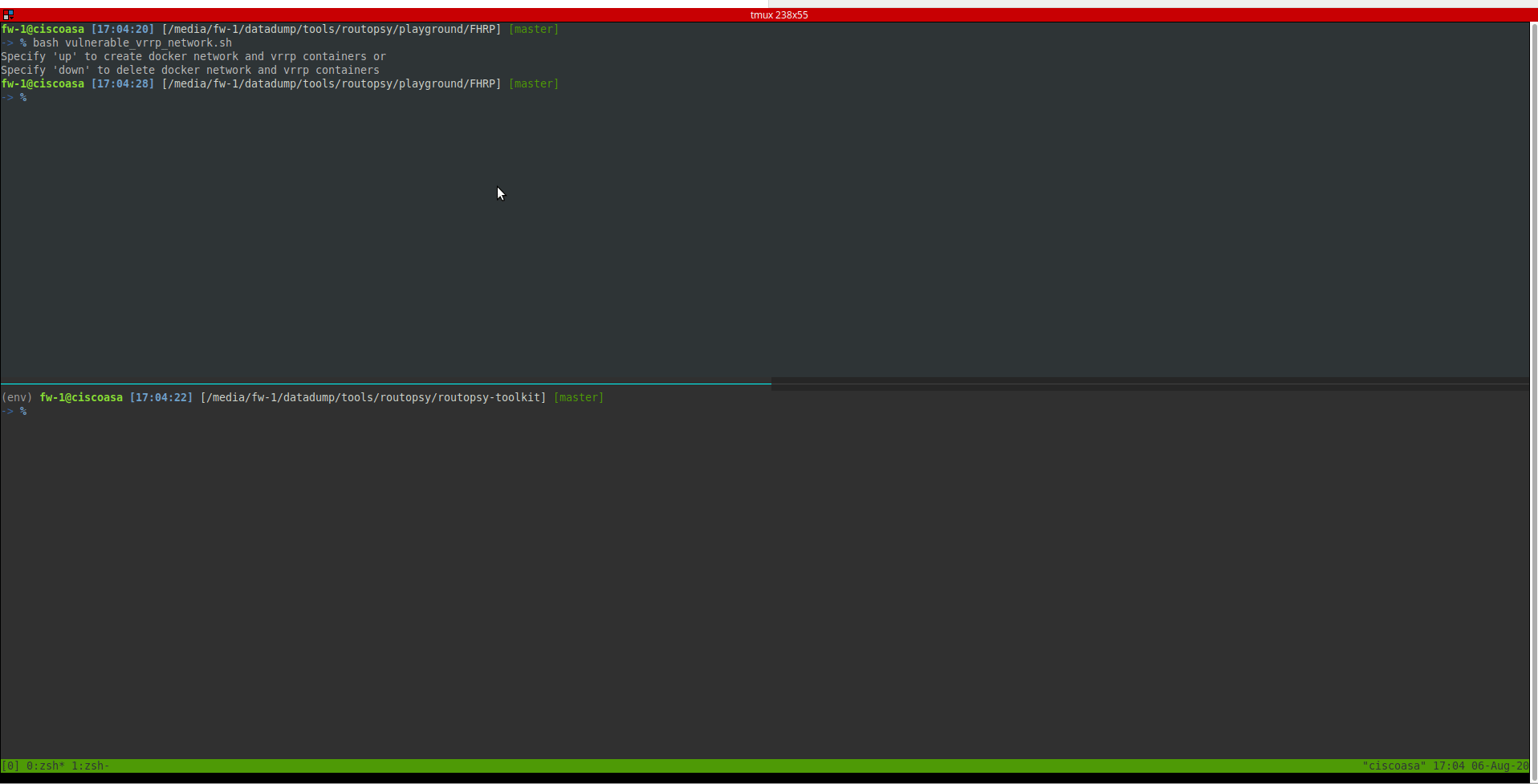Click the (env) virtualenv indicator
Viewport: 1538px width, 784px height.
17,397
